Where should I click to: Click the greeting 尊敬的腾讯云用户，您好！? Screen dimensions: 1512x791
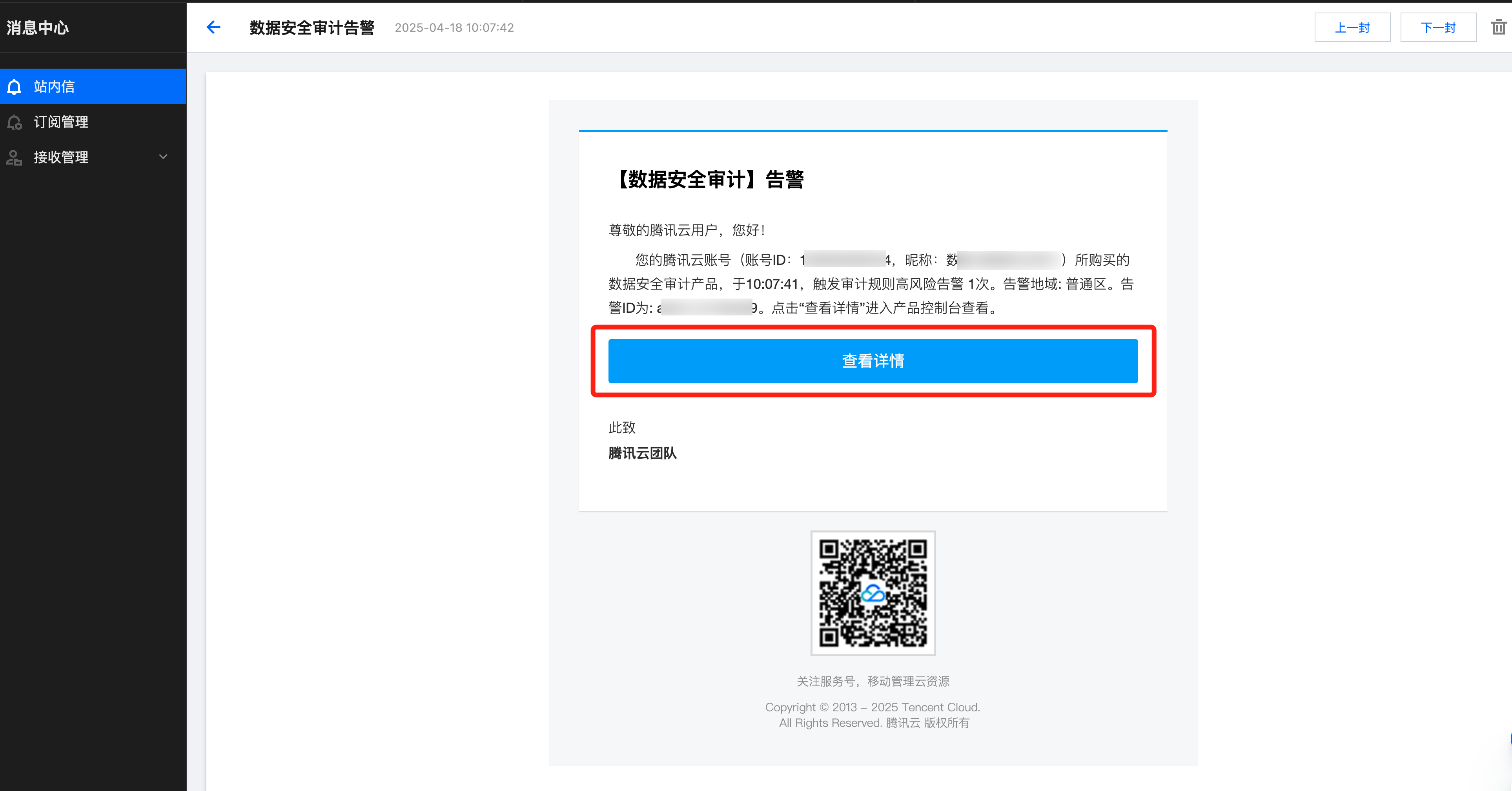click(688, 230)
